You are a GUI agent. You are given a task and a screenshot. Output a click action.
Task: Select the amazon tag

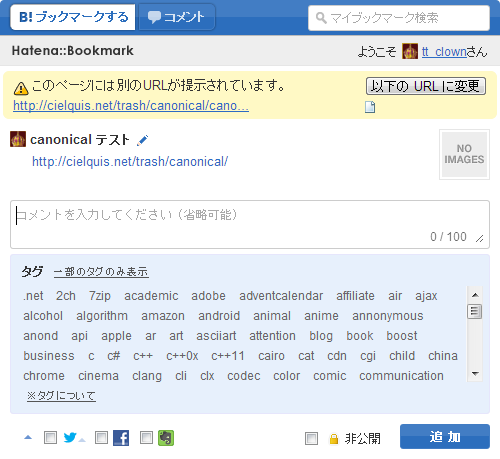163,316
